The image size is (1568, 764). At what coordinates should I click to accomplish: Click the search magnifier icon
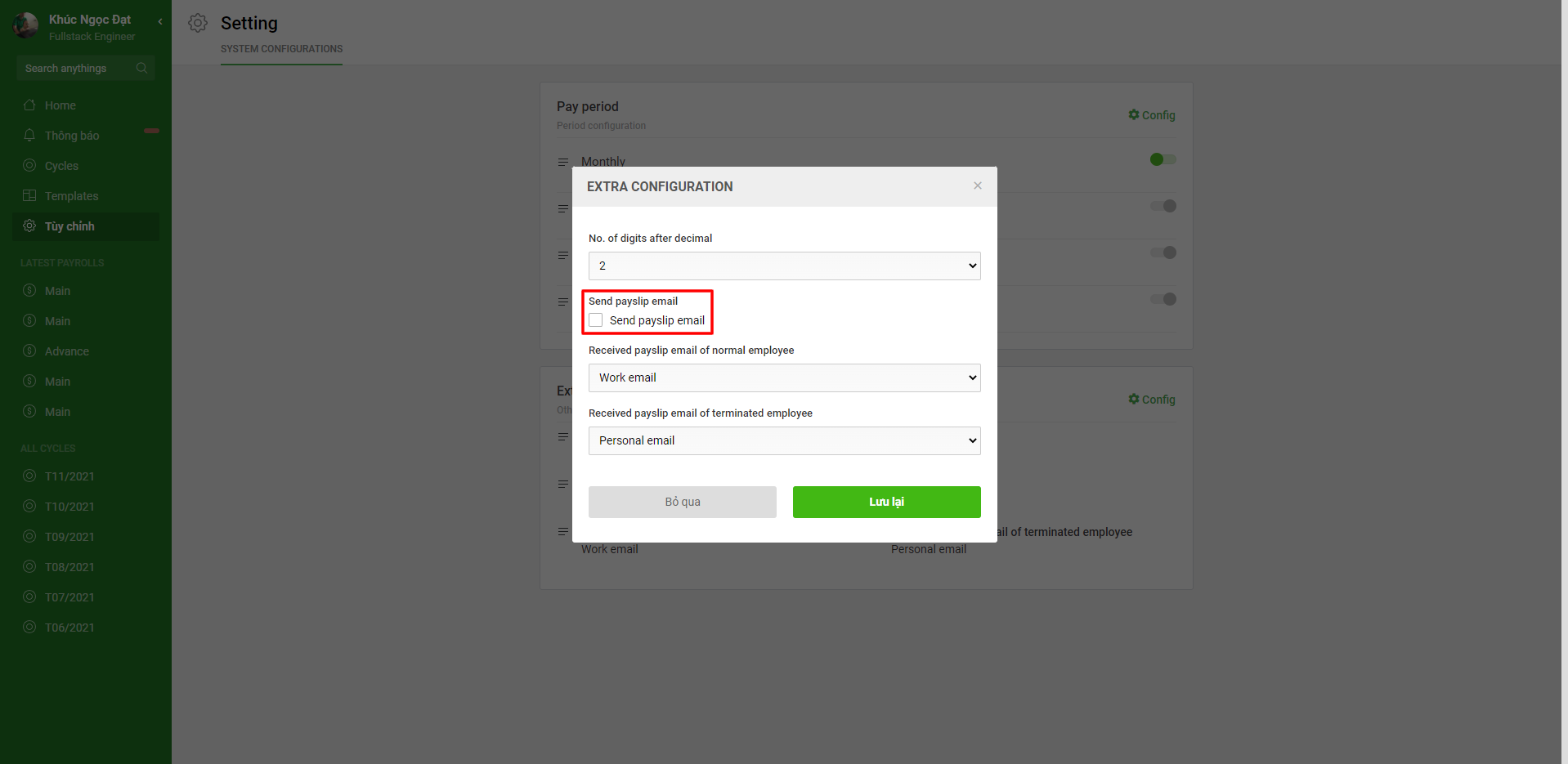(x=141, y=68)
